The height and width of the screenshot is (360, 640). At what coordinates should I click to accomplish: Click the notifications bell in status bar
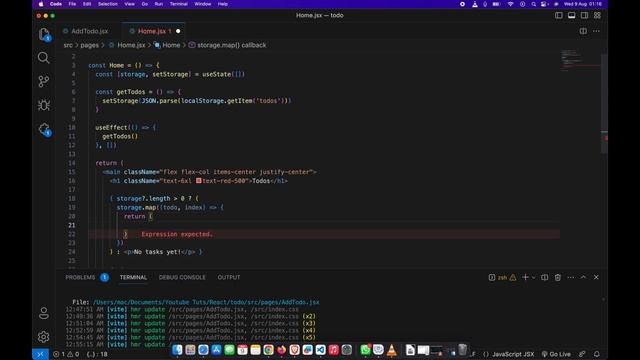[x=597, y=354]
